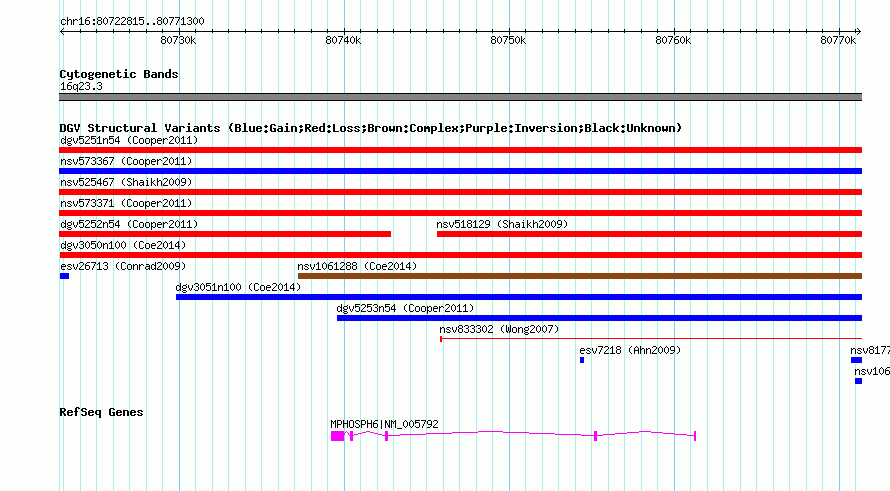The width and height of the screenshot is (890, 491).
Task: Click the 80770k ruler position
Action: tap(838, 40)
